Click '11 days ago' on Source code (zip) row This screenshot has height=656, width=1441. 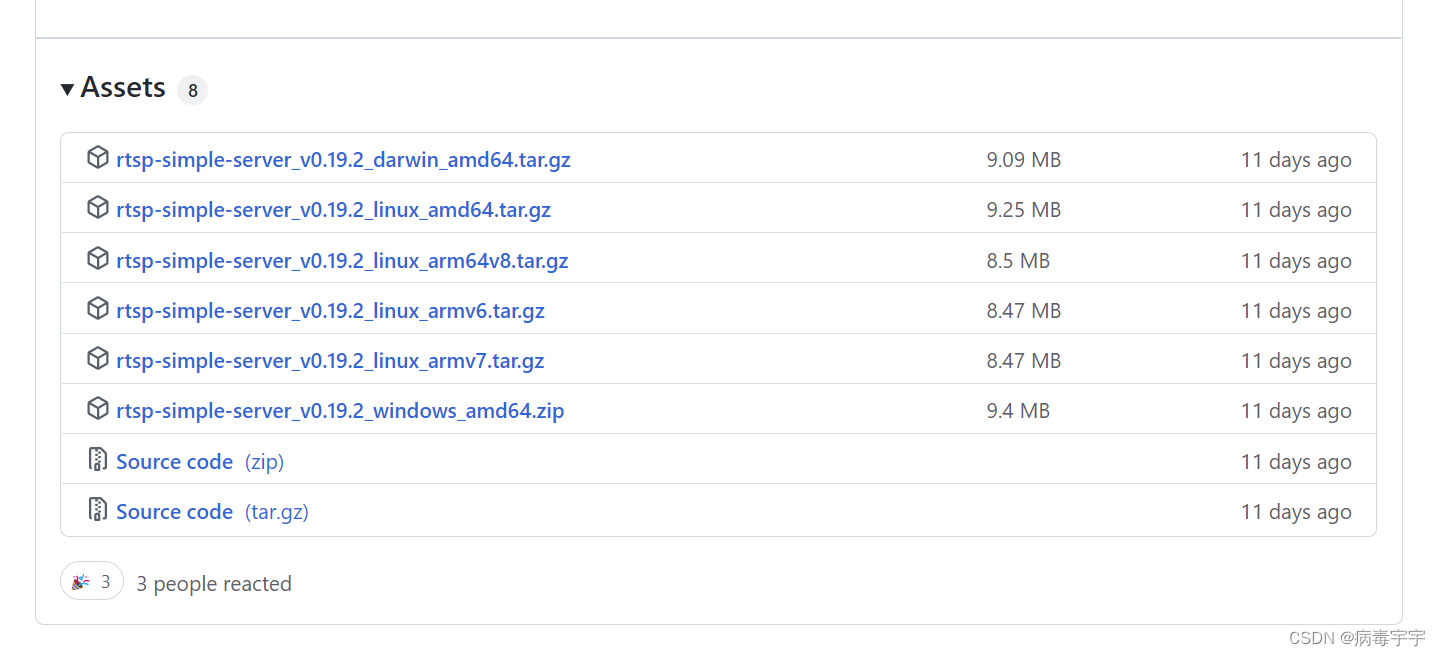[1296, 462]
